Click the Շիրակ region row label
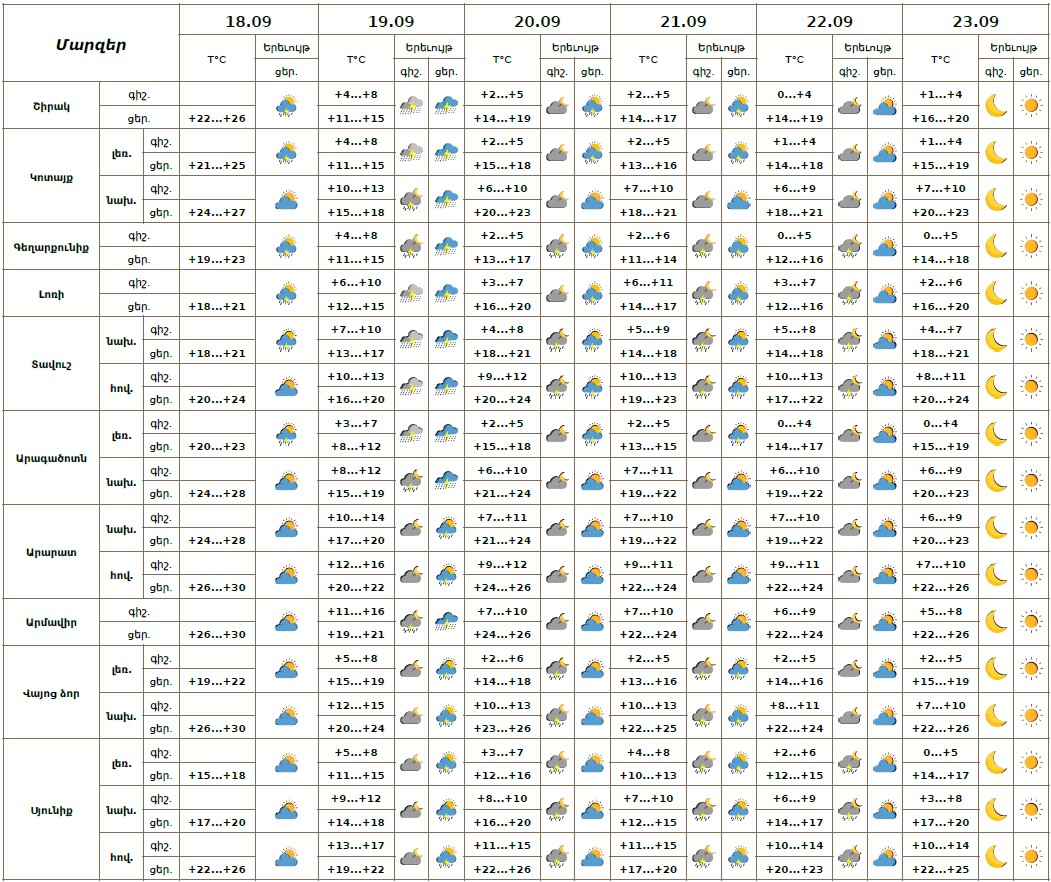The image size is (1051, 882). click(50, 105)
